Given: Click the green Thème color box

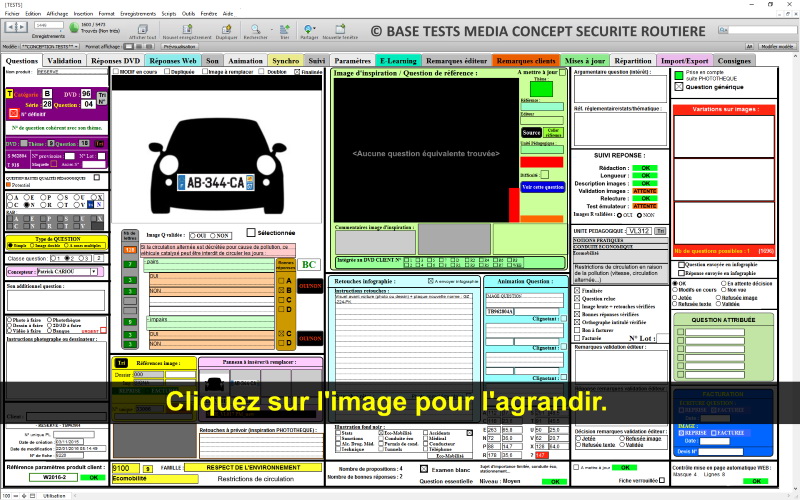Looking at the screenshot, I should pos(541,89).
